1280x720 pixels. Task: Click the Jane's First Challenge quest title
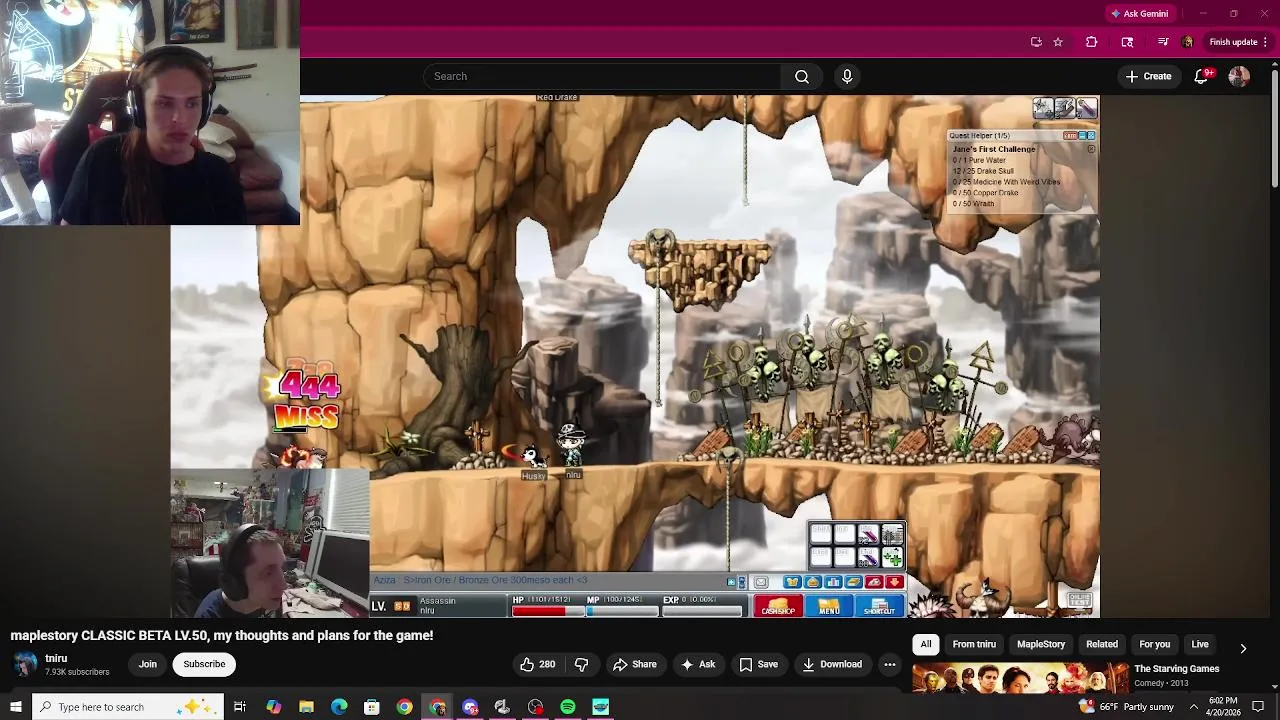coord(994,149)
